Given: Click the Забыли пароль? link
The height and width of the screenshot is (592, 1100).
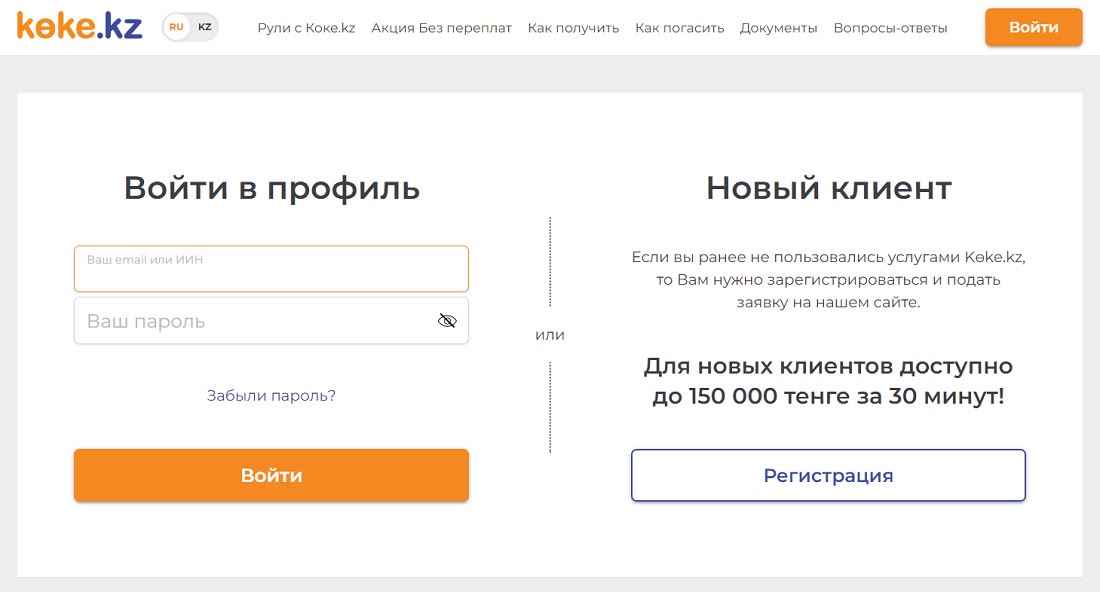Looking at the screenshot, I should [x=271, y=396].
